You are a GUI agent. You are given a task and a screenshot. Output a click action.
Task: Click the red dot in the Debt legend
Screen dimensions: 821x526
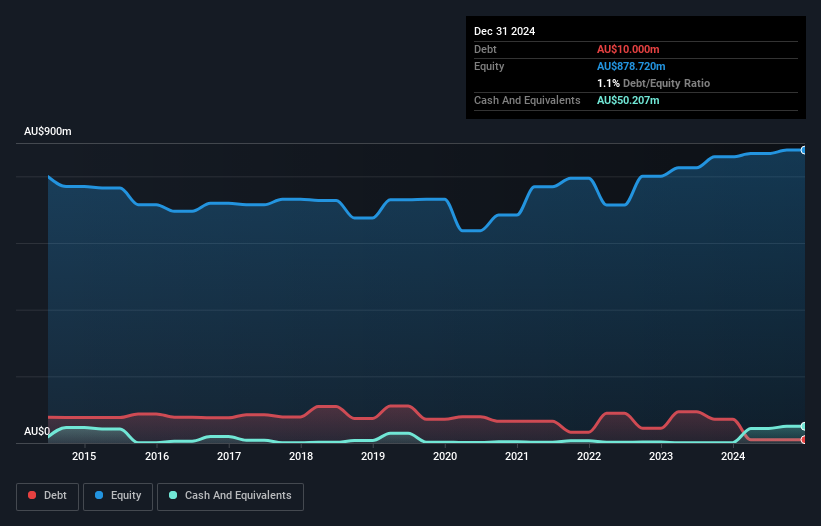33,496
